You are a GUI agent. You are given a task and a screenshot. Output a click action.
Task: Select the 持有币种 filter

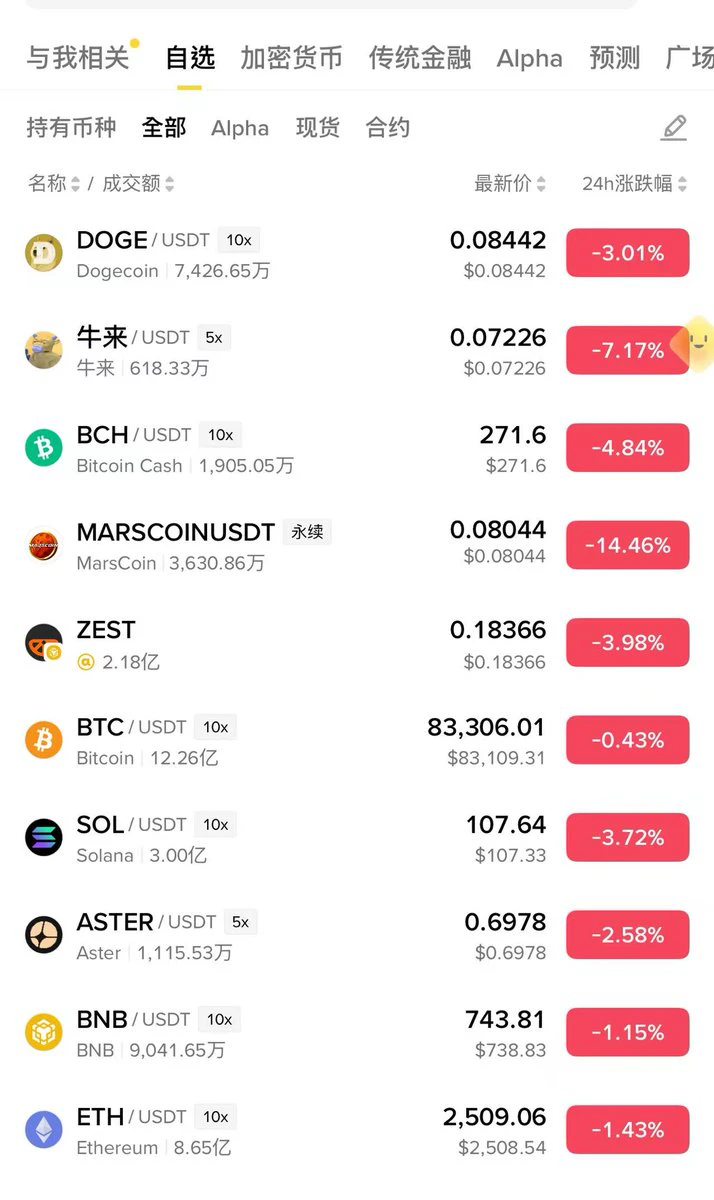click(71, 128)
